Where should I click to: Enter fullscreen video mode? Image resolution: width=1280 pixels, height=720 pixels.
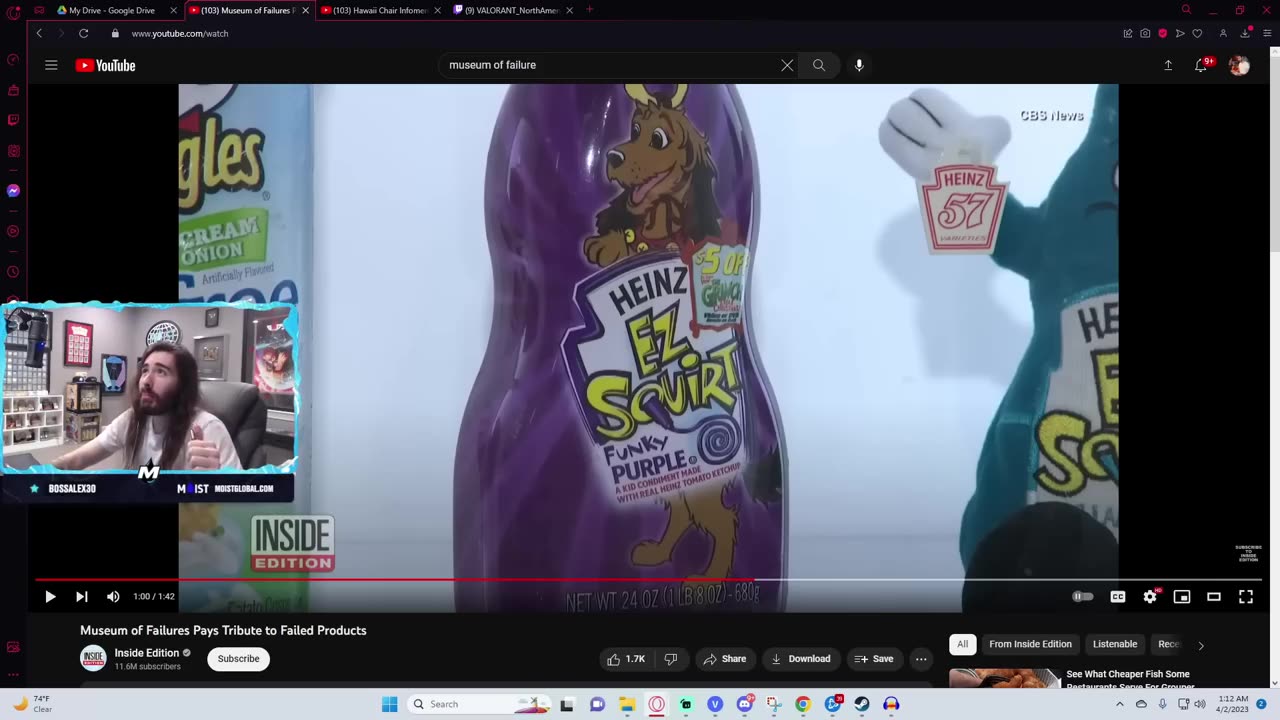(1246, 597)
